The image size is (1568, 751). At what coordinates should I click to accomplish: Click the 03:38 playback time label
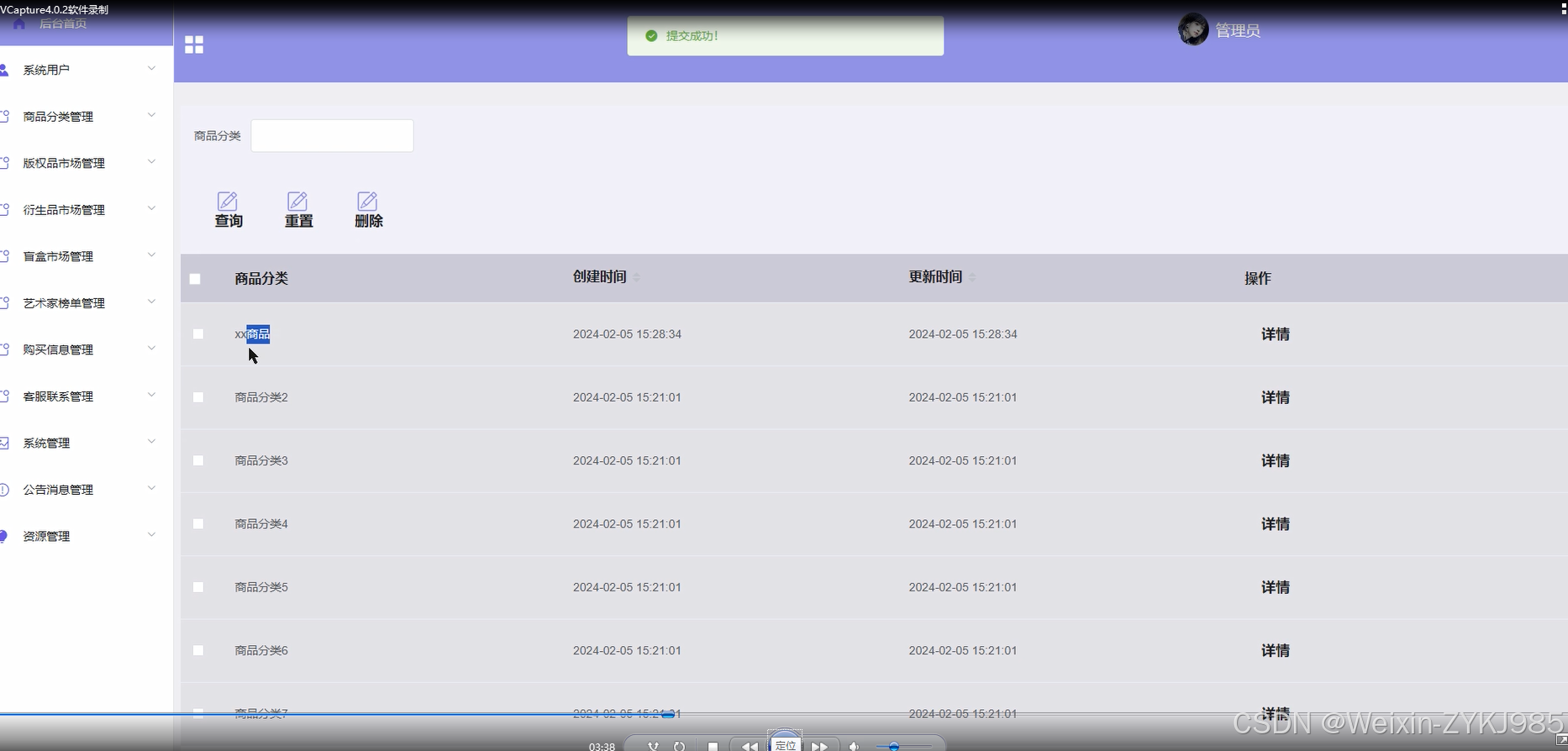pos(602,746)
